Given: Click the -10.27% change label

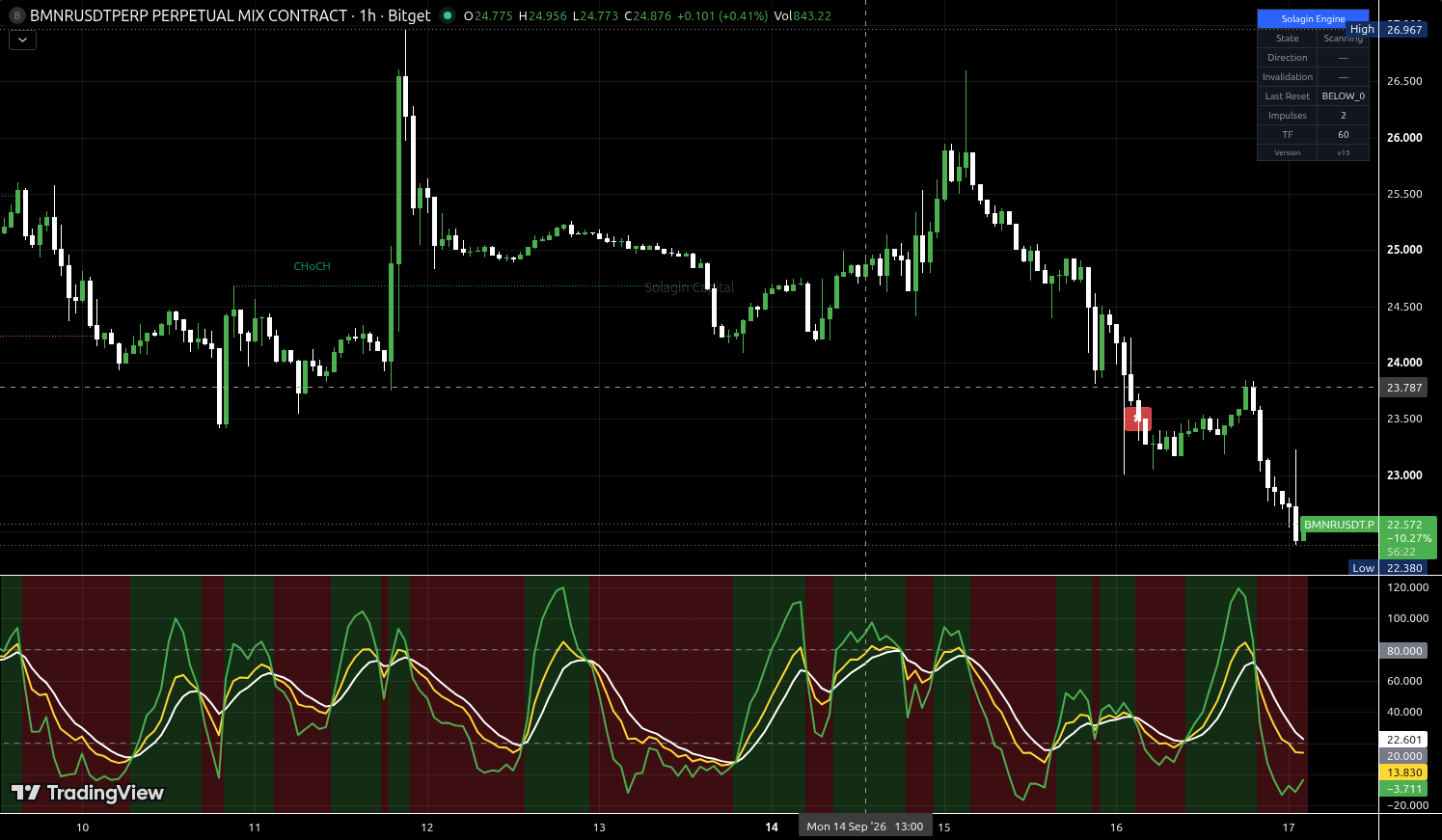Looking at the screenshot, I should coord(1409,538).
